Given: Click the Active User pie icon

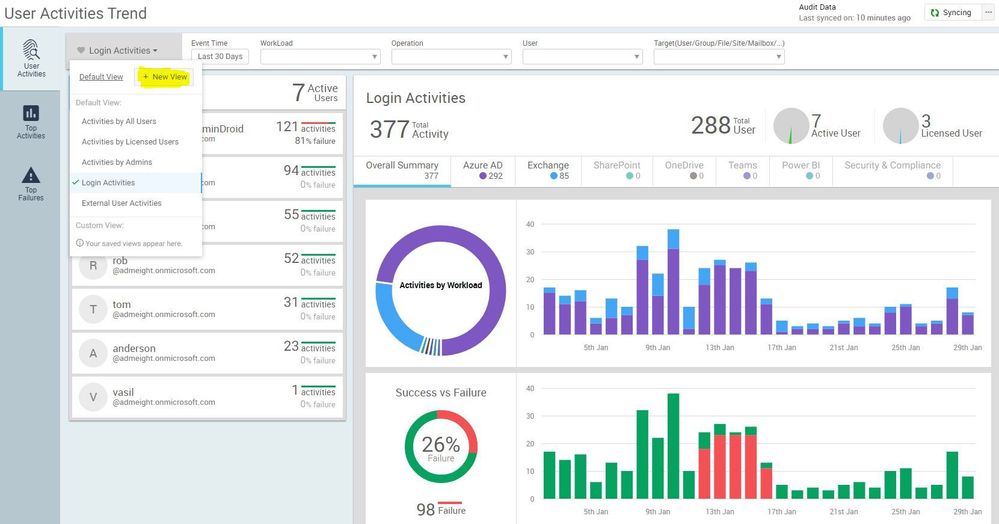Looking at the screenshot, I should [x=791, y=126].
